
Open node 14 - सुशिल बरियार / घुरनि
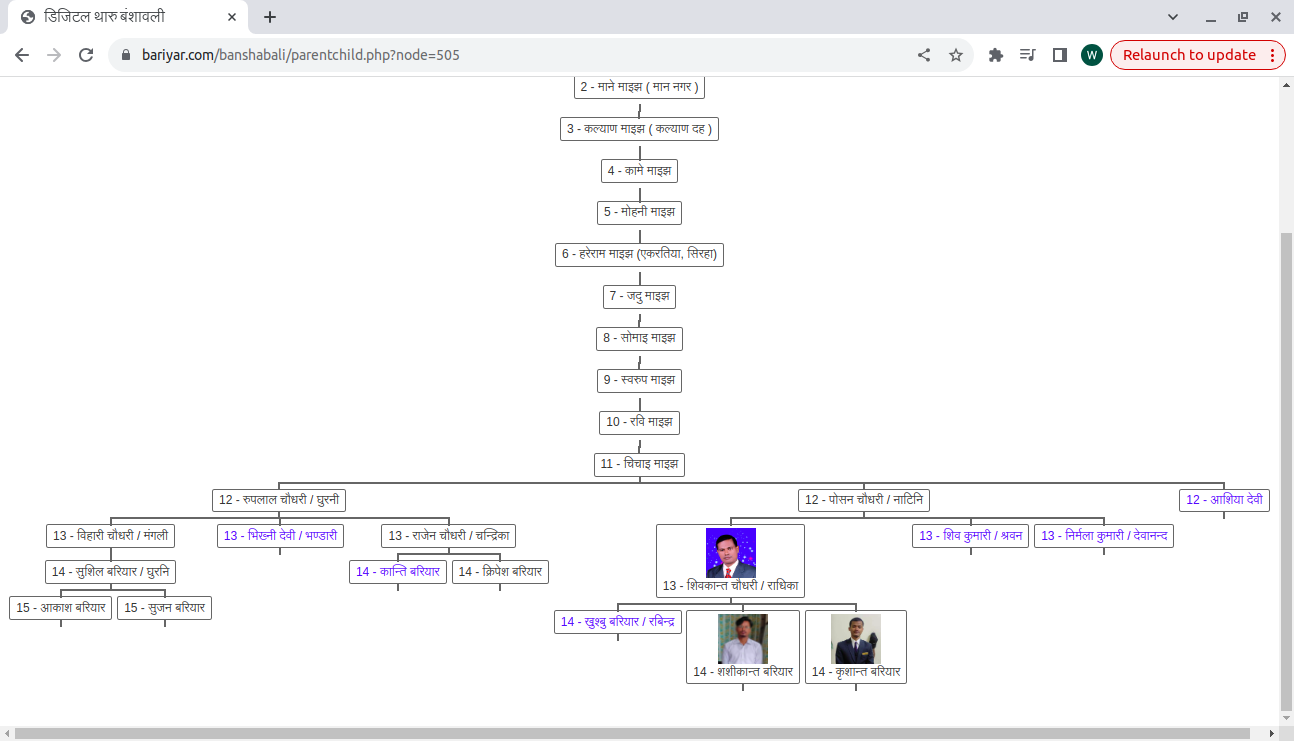(111, 572)
